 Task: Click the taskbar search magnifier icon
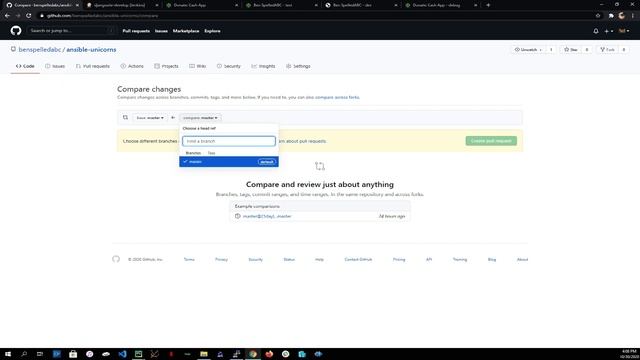[24, 354]
